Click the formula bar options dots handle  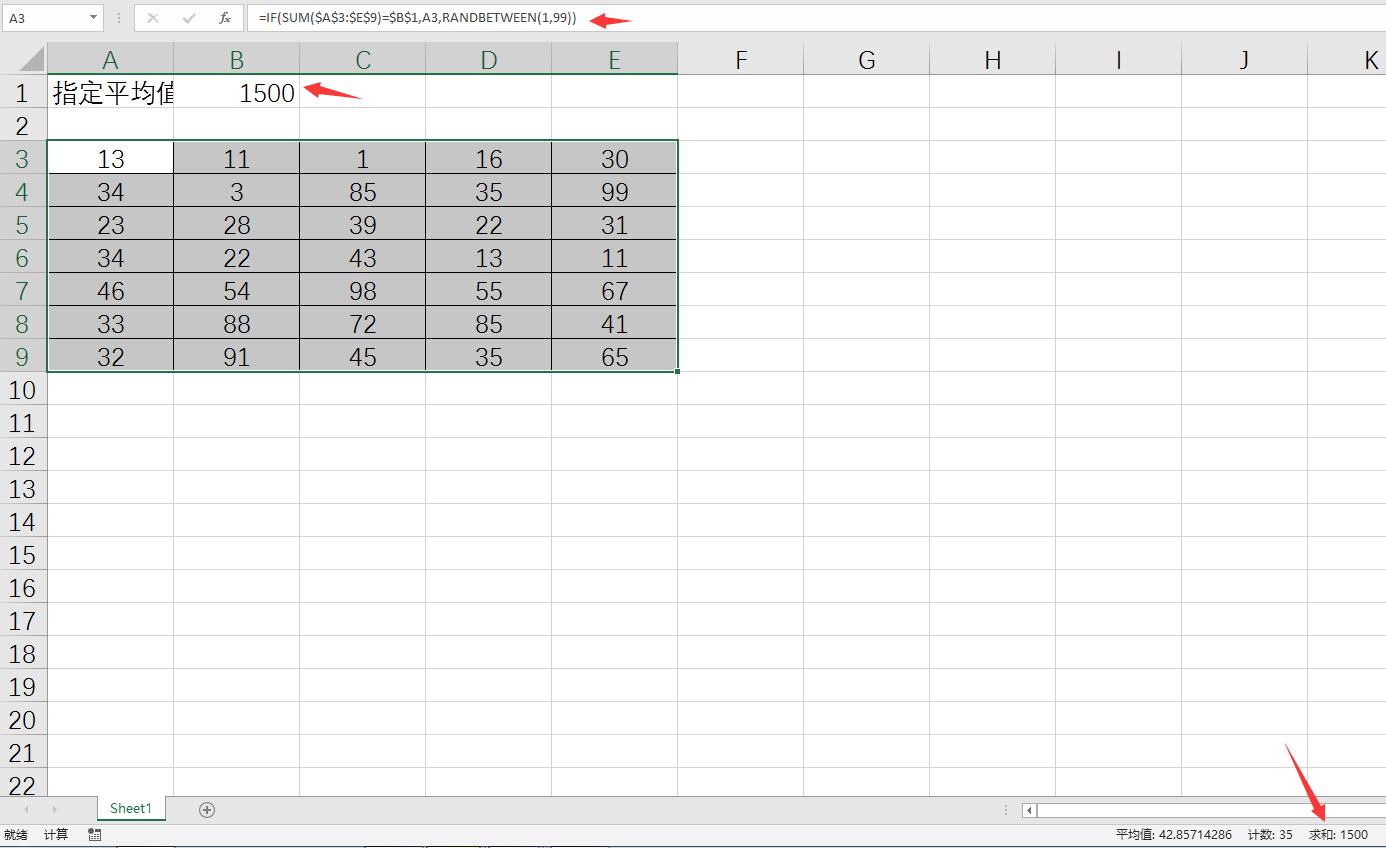pos(119,18)
